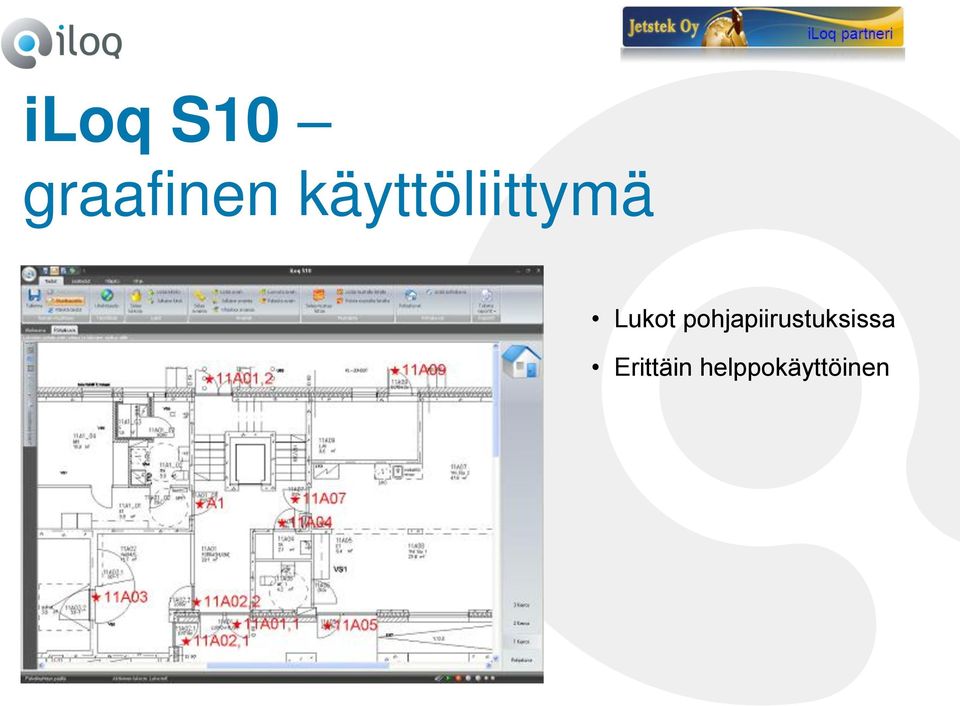
Task: Click the Tallenna save disk icon
Action: 34,296
